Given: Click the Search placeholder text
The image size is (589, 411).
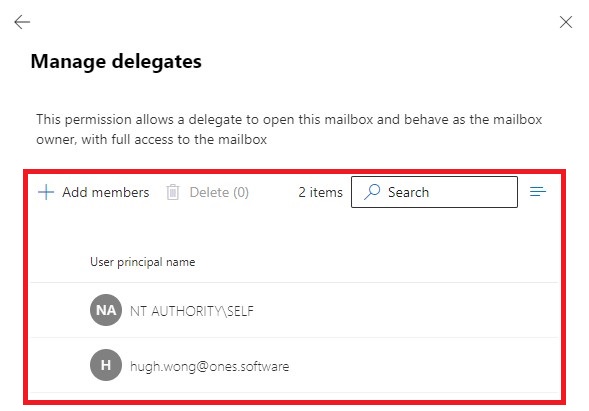Looking at the screenshot, I should 408,192.
